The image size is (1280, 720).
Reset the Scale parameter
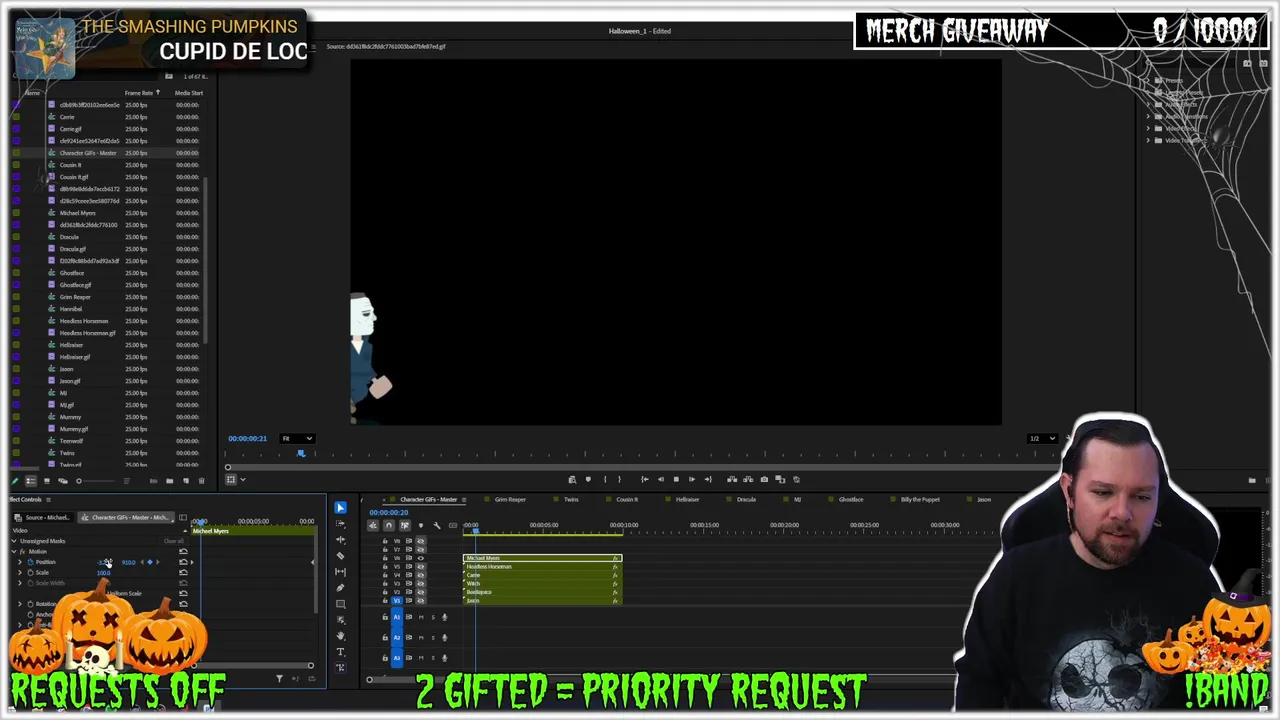(183, 573)
